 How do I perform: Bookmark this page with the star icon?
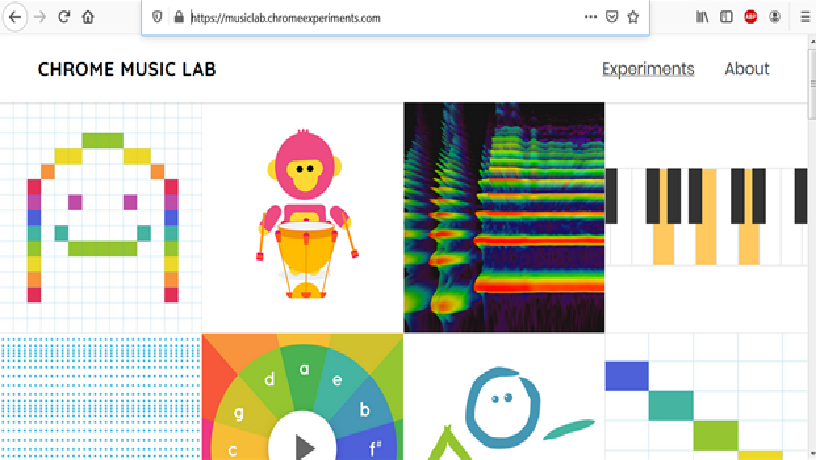point(633,17)
